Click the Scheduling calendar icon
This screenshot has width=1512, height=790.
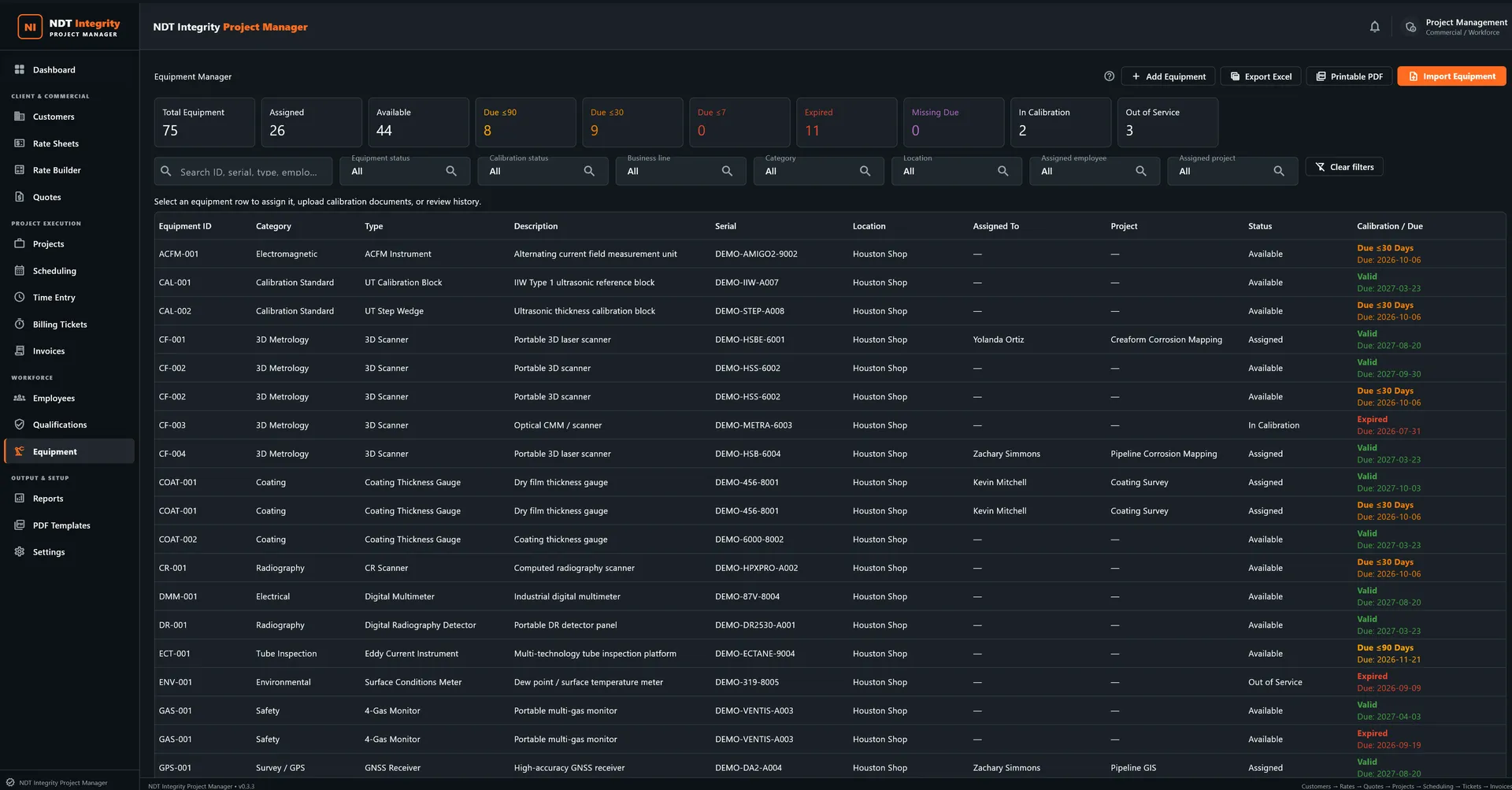20,270
